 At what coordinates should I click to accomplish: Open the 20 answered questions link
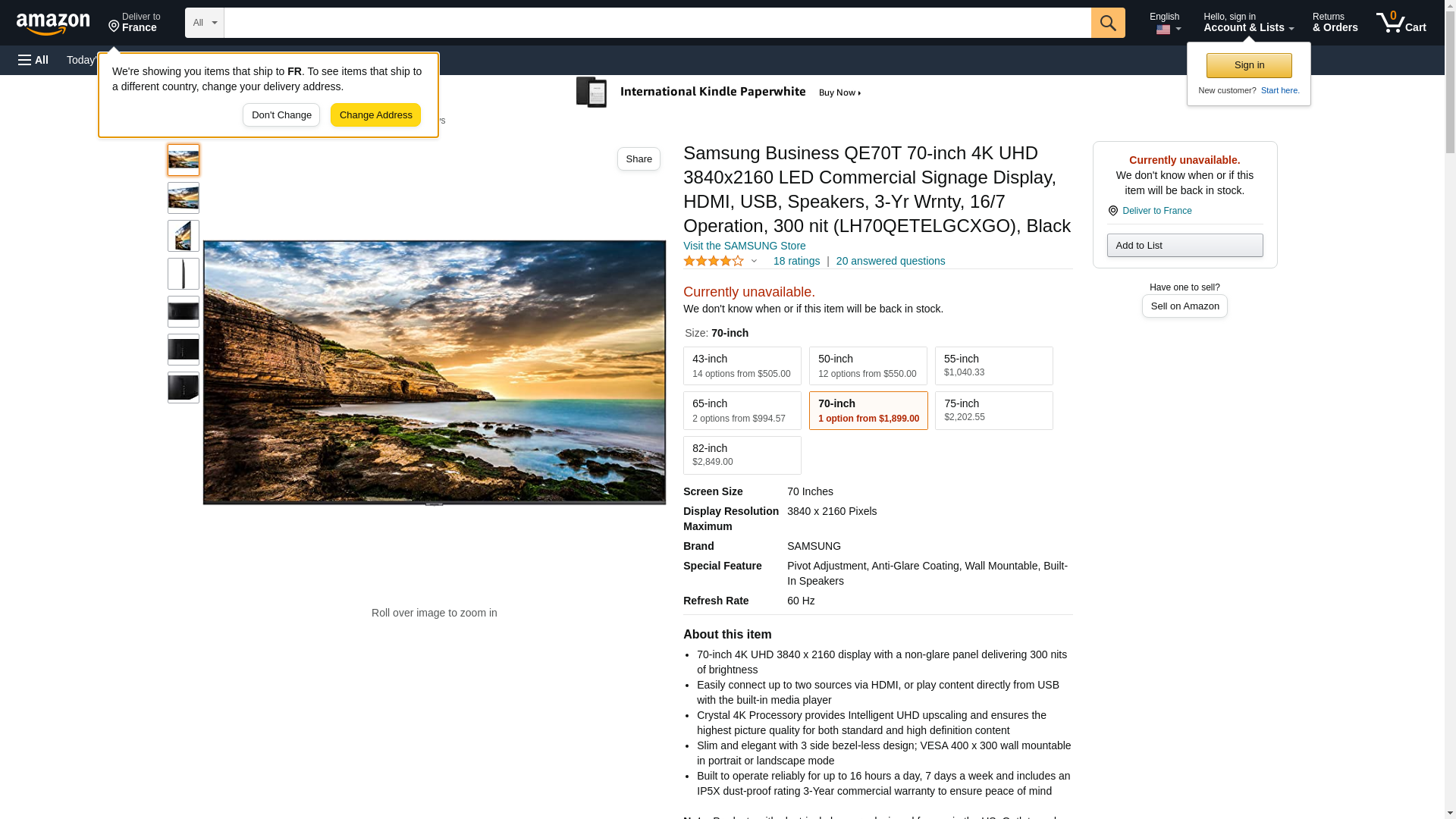[890, 261]
